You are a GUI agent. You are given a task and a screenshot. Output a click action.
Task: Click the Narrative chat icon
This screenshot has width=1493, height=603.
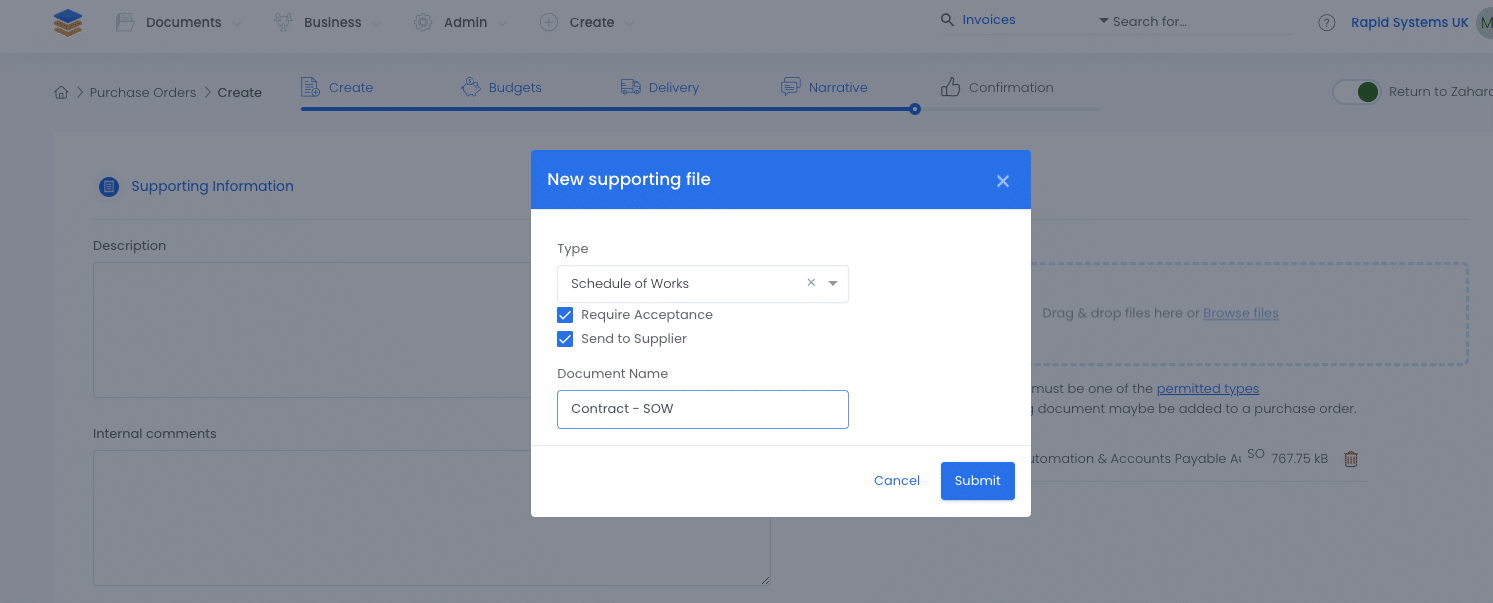click(791, 87)
